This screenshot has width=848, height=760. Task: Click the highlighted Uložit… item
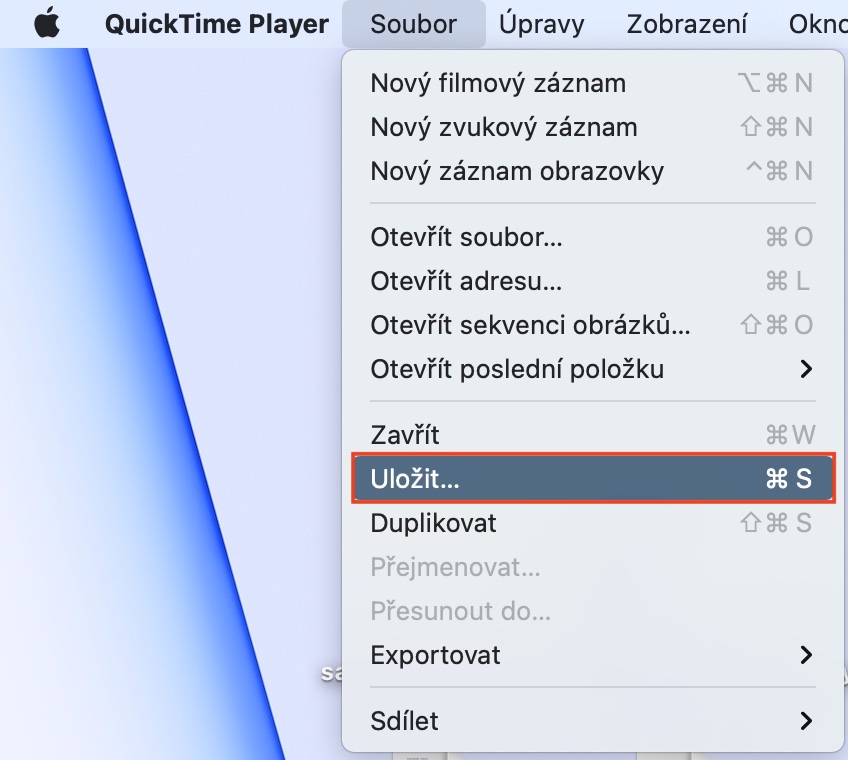point(593,479)
